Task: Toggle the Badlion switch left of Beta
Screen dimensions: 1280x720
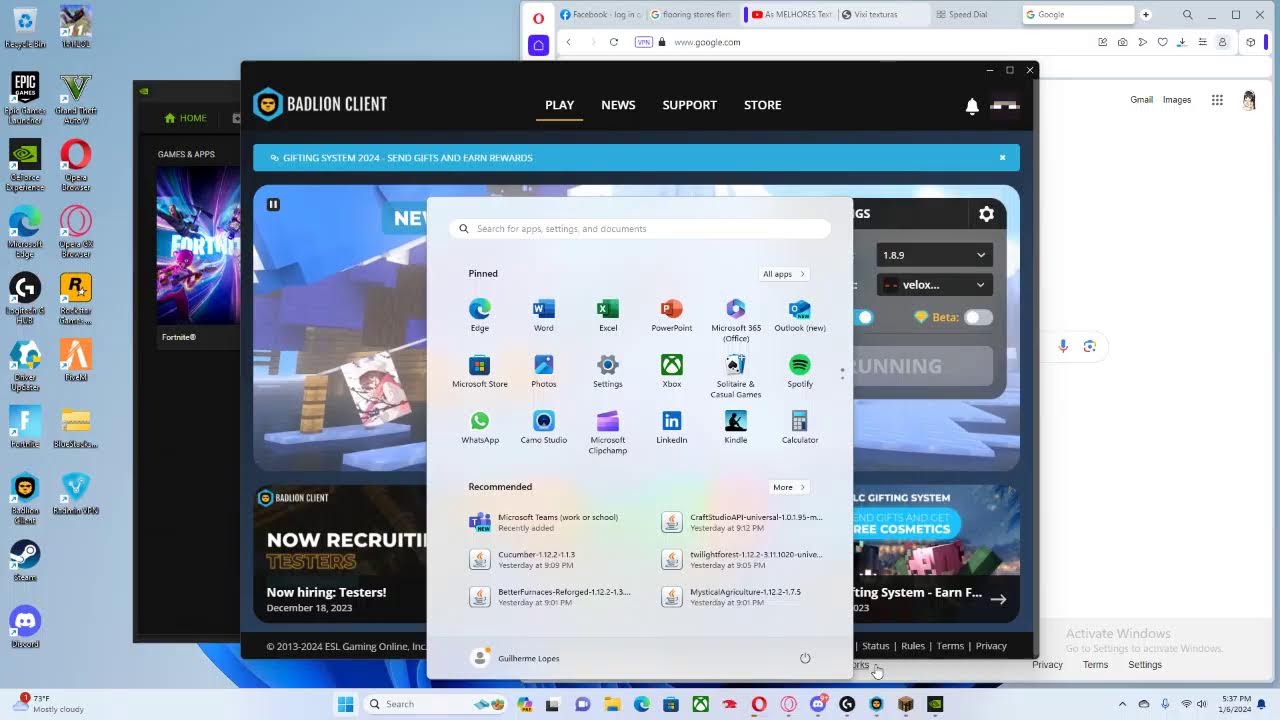Action: tap(864, 317)
